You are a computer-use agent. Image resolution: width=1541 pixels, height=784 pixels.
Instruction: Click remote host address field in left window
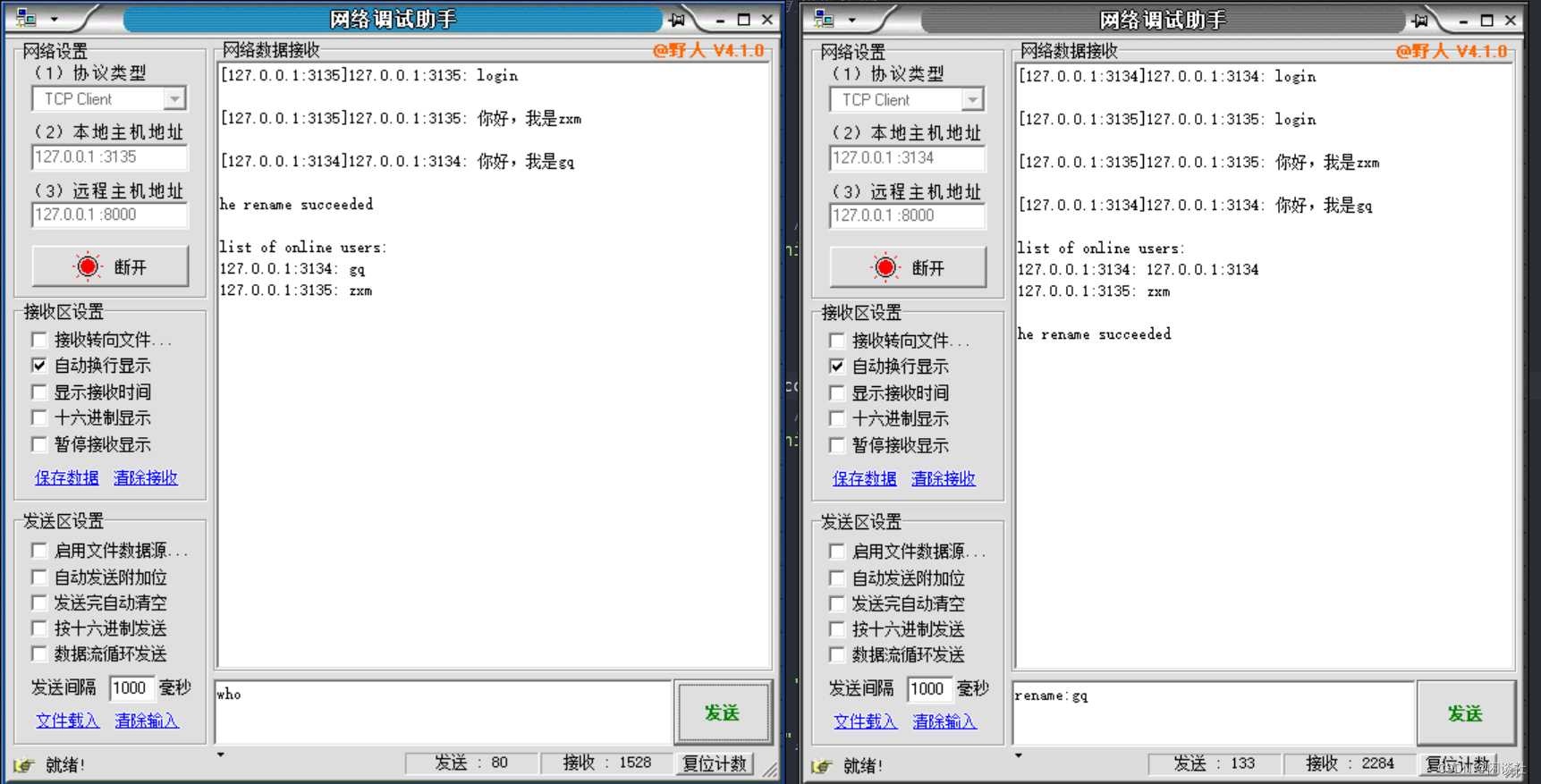110,215
